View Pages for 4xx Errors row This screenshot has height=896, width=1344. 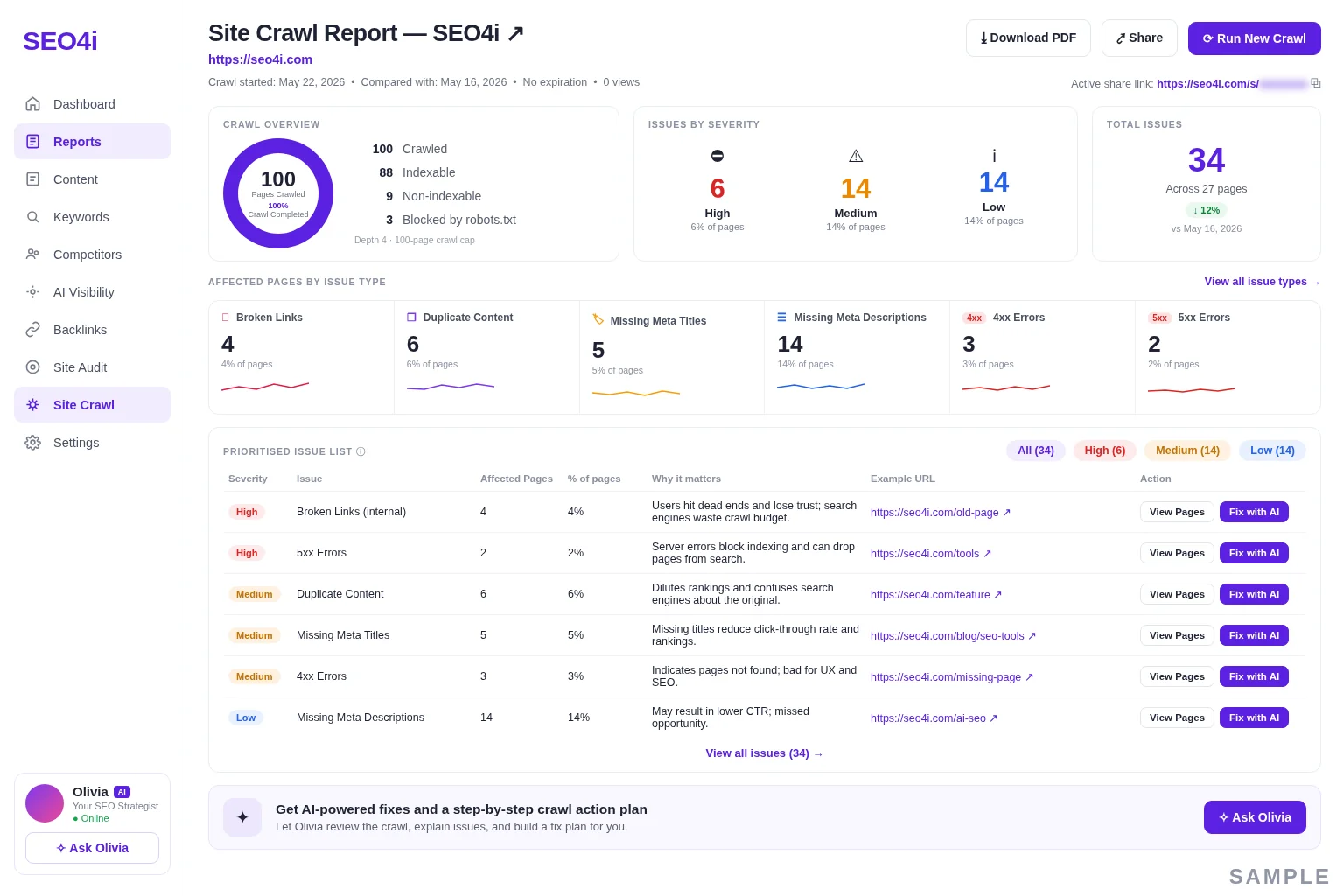click(1177, 676)
